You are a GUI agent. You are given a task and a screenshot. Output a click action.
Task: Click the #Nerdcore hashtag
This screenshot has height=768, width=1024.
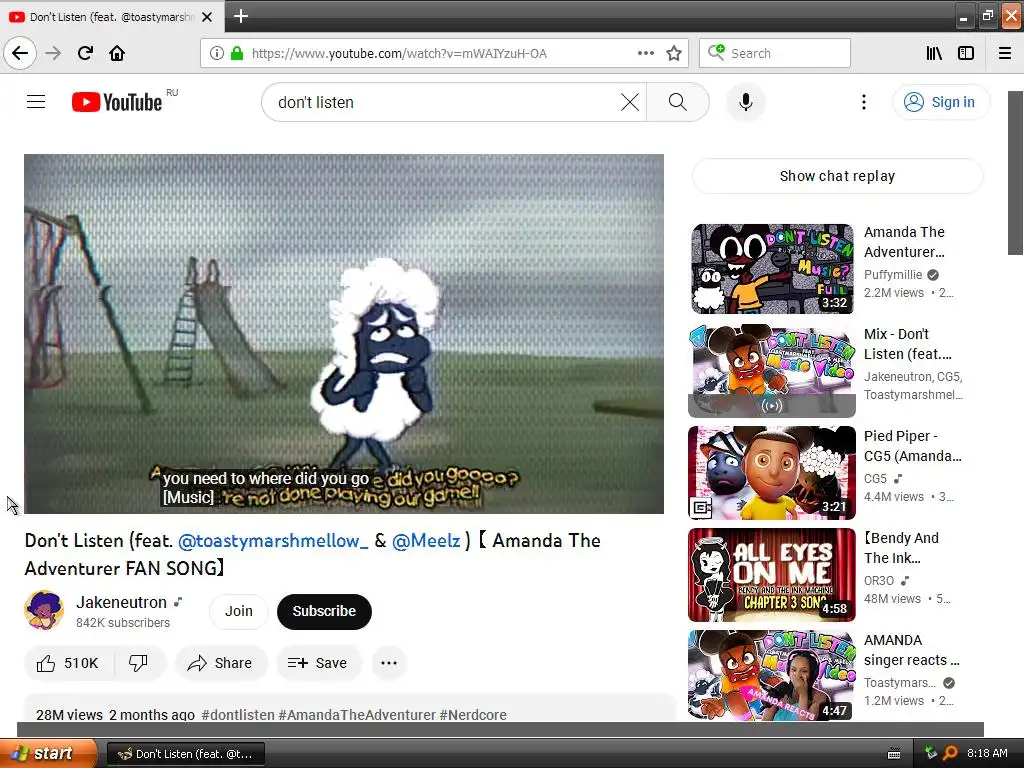(x=473, y=714)
